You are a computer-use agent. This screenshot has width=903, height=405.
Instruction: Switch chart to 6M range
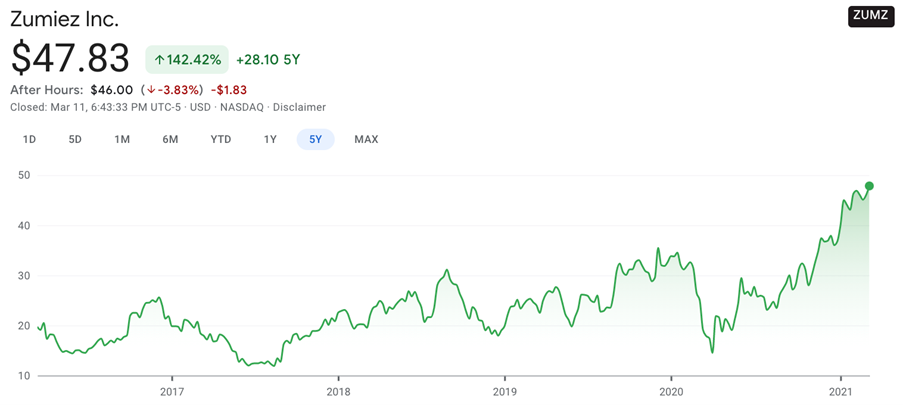coord(170,139)
